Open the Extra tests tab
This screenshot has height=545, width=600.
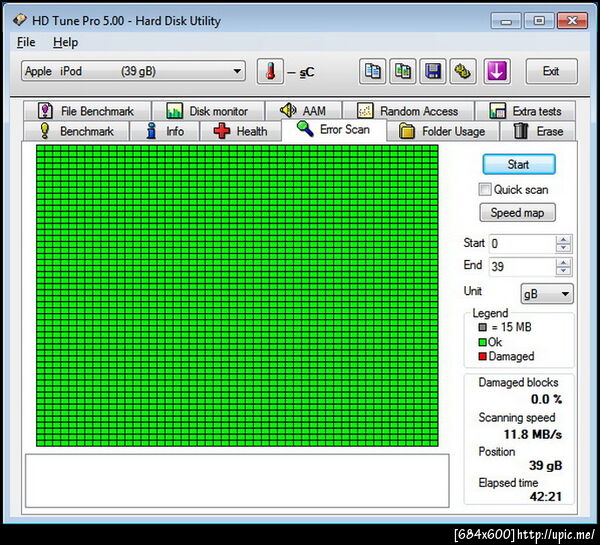(525, 111)
